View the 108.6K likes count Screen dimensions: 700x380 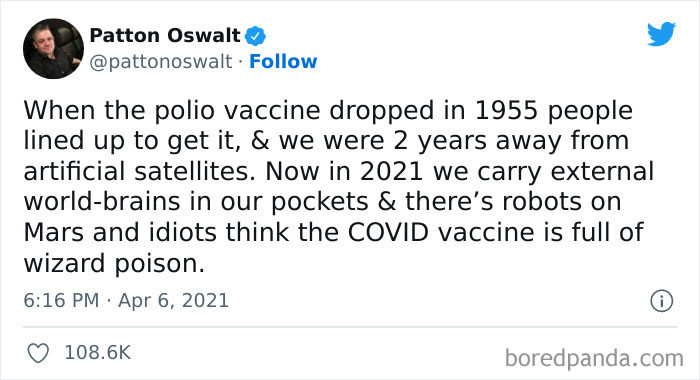(98, 353)
